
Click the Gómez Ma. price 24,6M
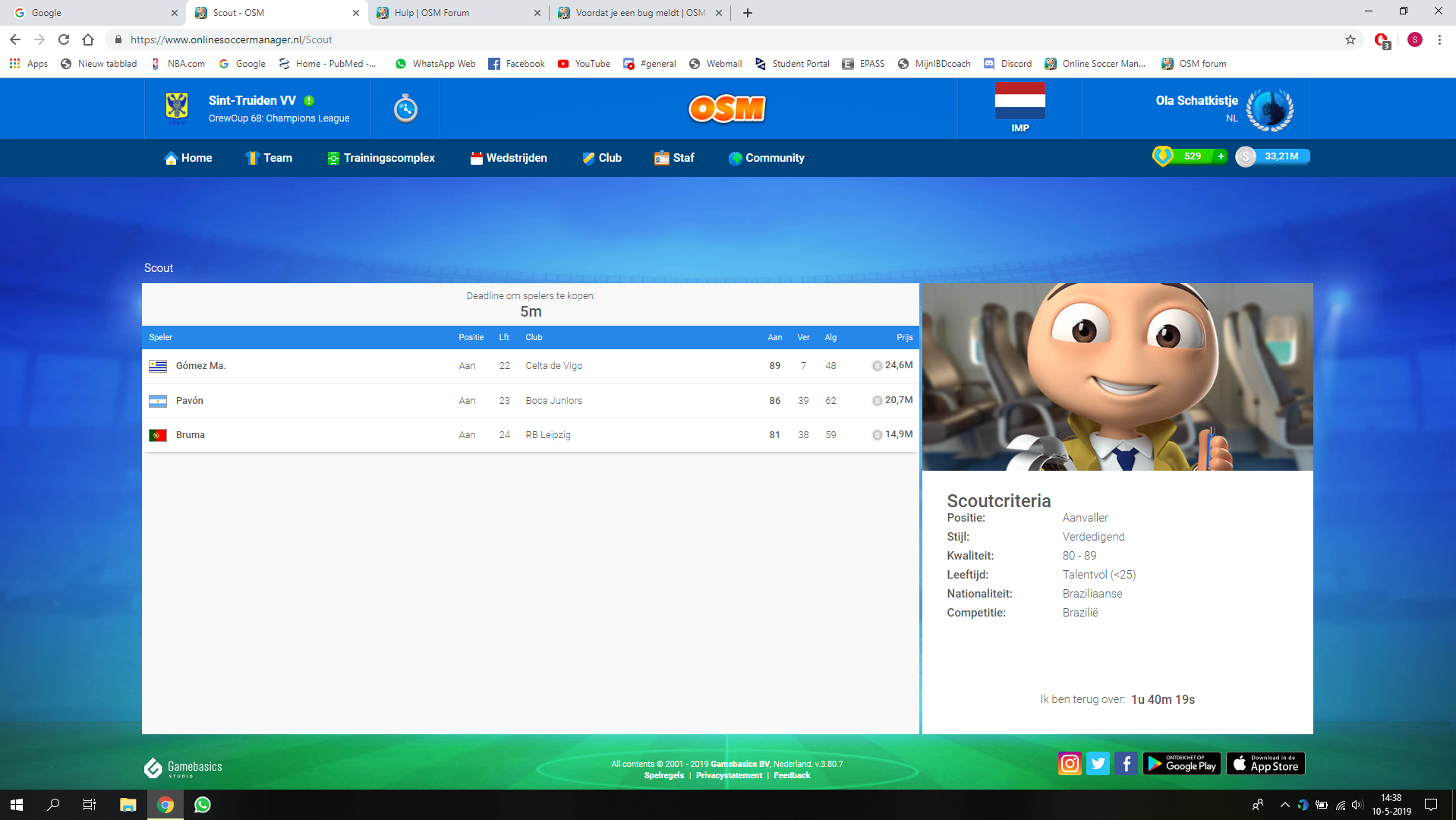point(892,365)
